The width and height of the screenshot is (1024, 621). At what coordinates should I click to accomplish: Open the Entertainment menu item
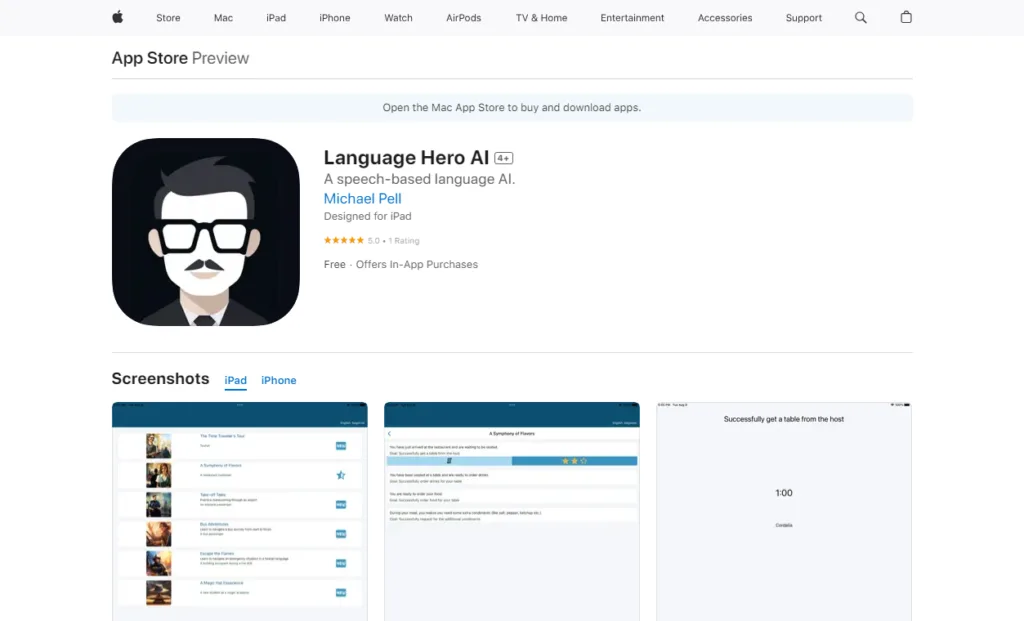pyautogui.click(x=632, y=18)
